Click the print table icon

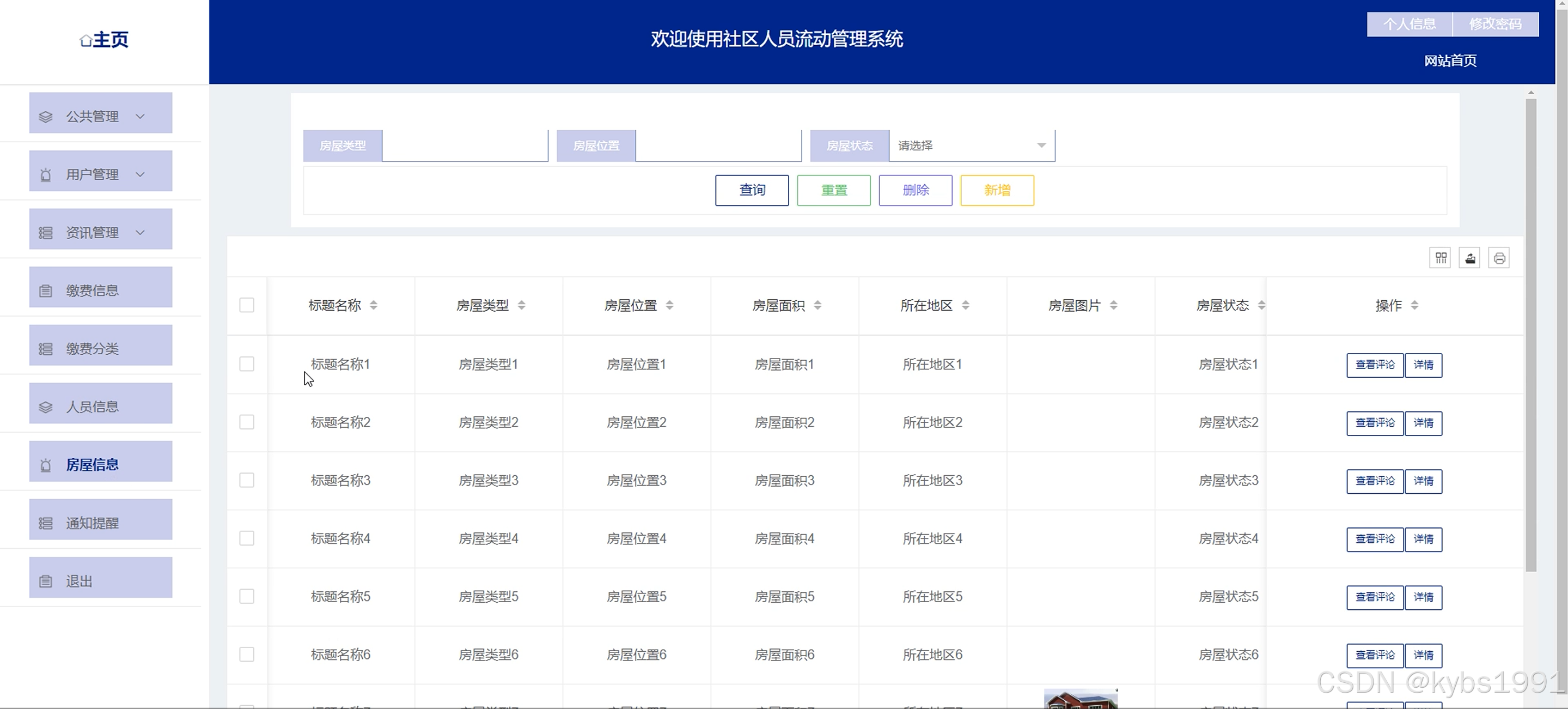click(1499, 258)
